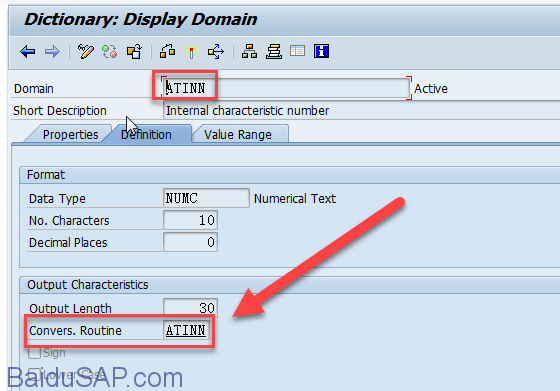Click the forward arrow icon
The width and height of the screenshot is (560, 391).
point(52,52)
